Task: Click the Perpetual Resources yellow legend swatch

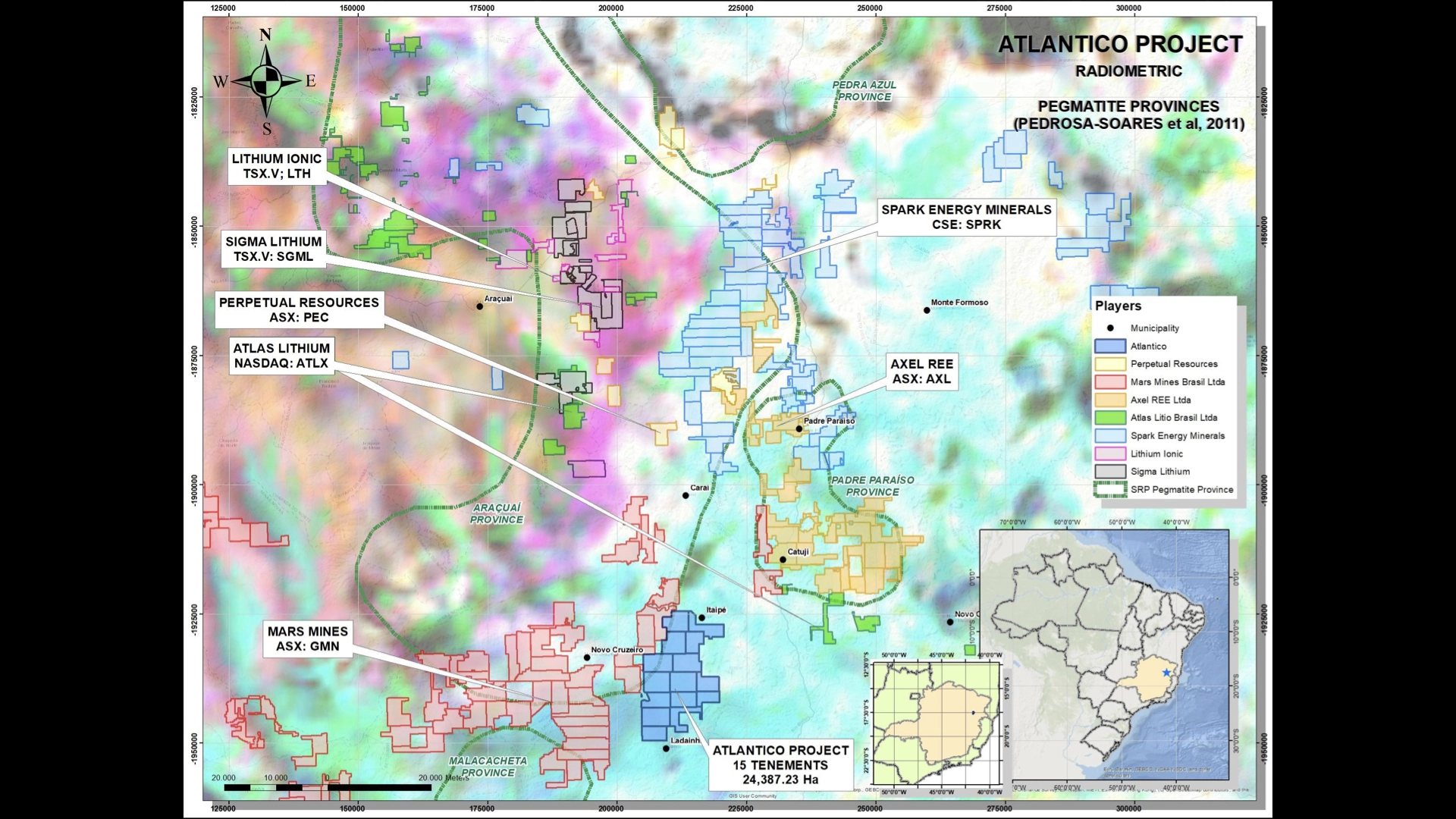Action: pyautogui.click(x=1109, y=364)
